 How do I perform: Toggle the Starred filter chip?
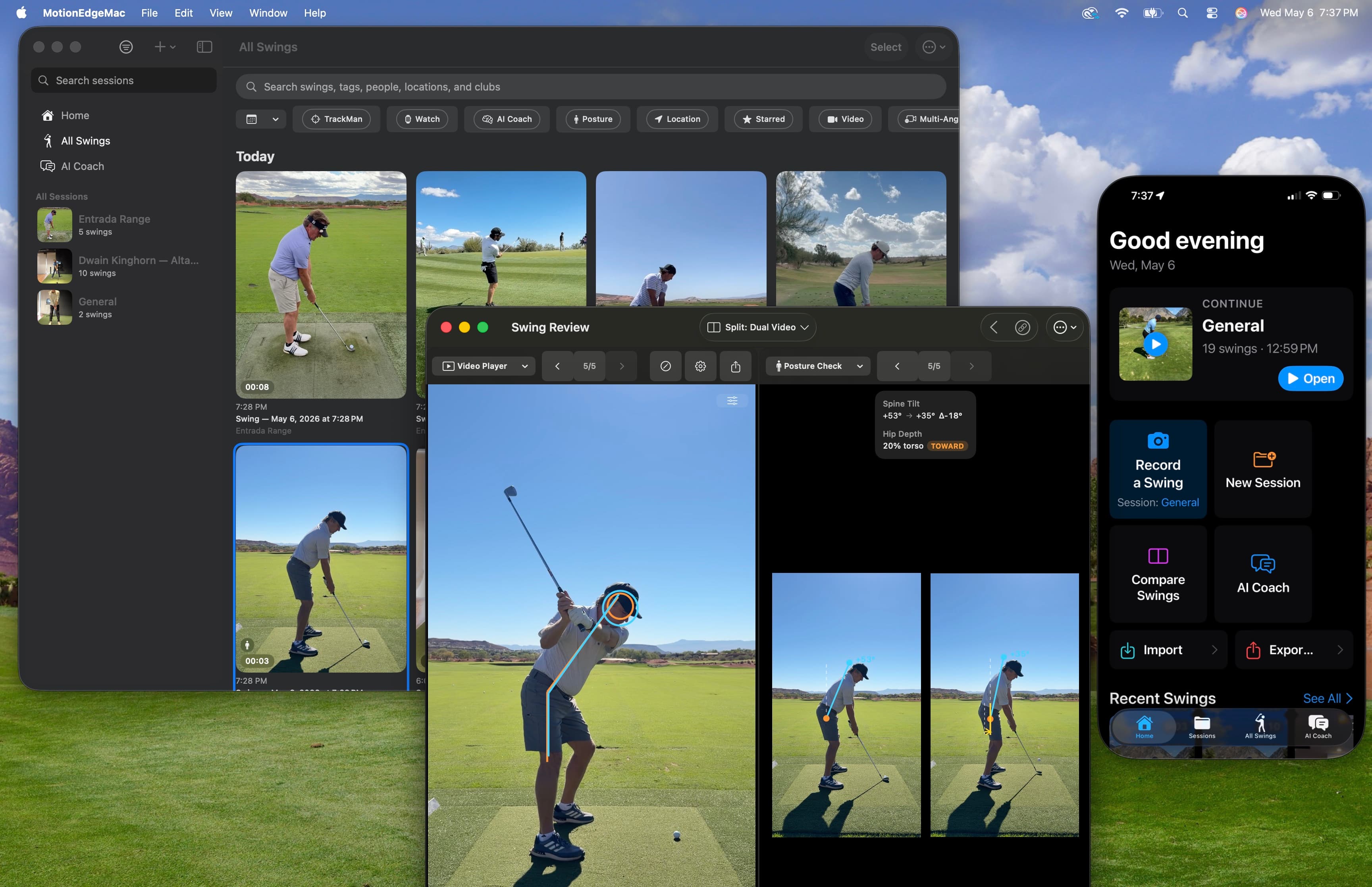pyautogui.click(x=763, y=119)
